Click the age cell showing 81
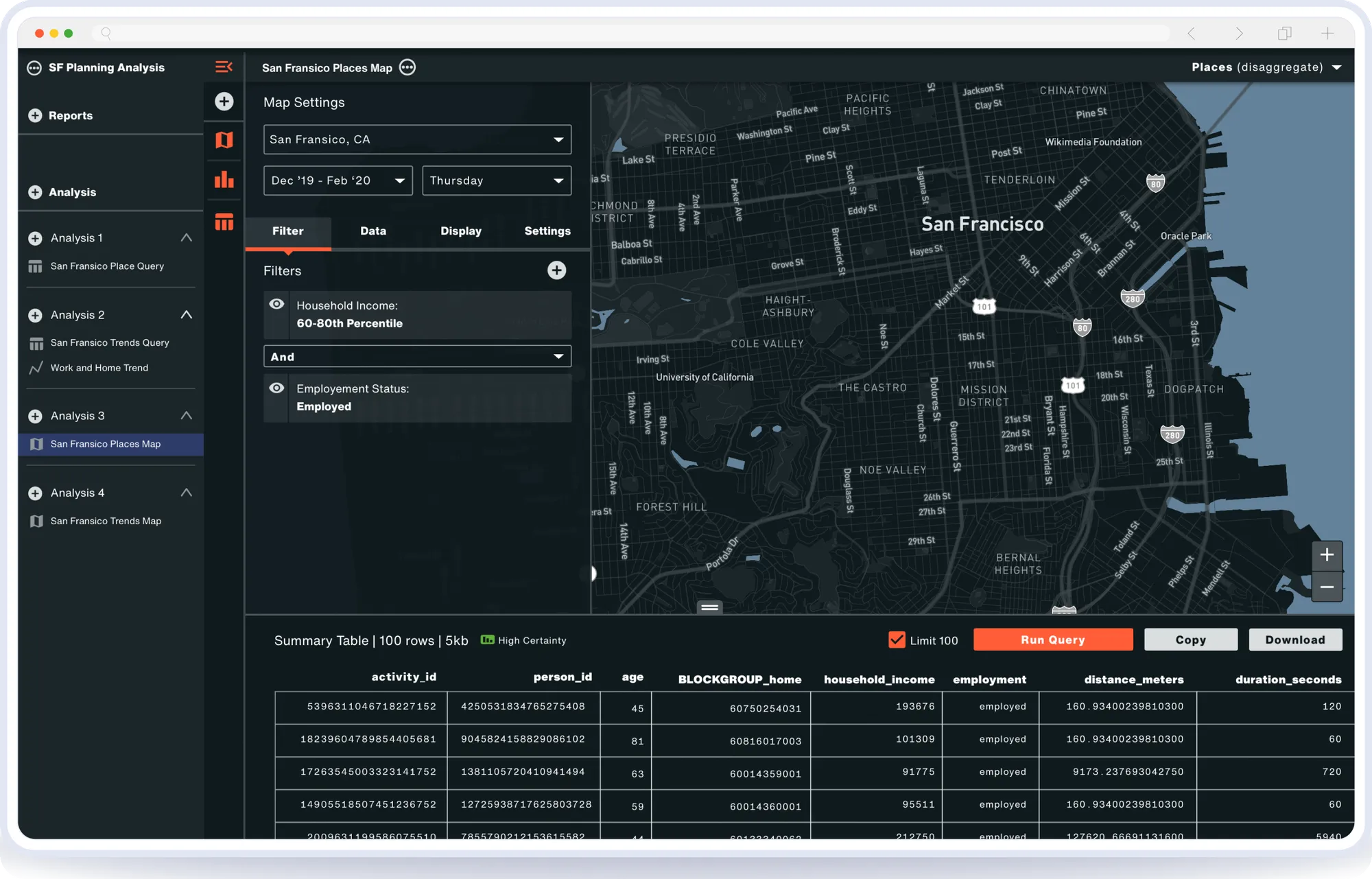 (x=626, y=740)
